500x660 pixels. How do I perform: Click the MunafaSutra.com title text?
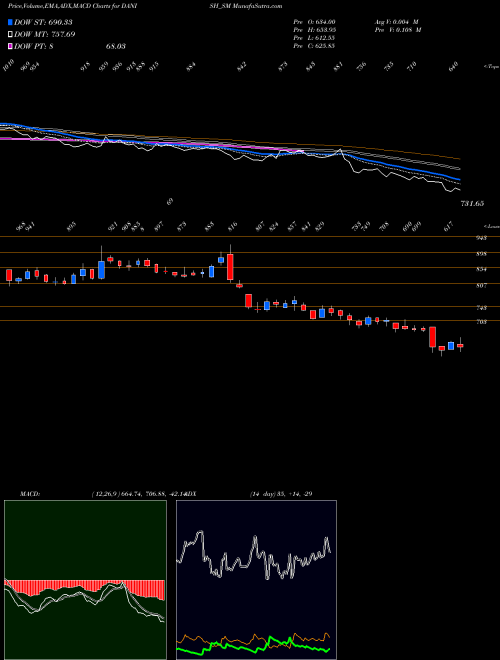click(255, 6)
